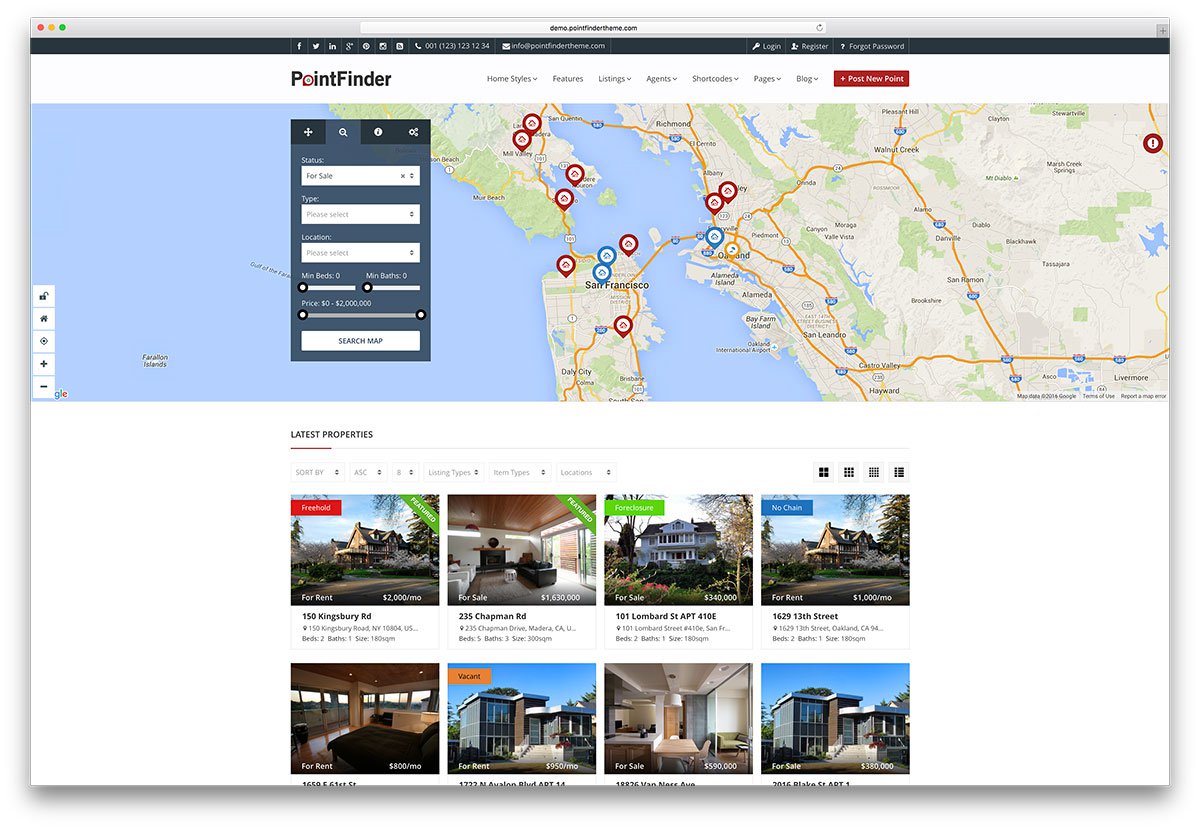This screenshot has width=1200, height=829.
Task: Open the Agents menu
Action: (x=661, y=79)
